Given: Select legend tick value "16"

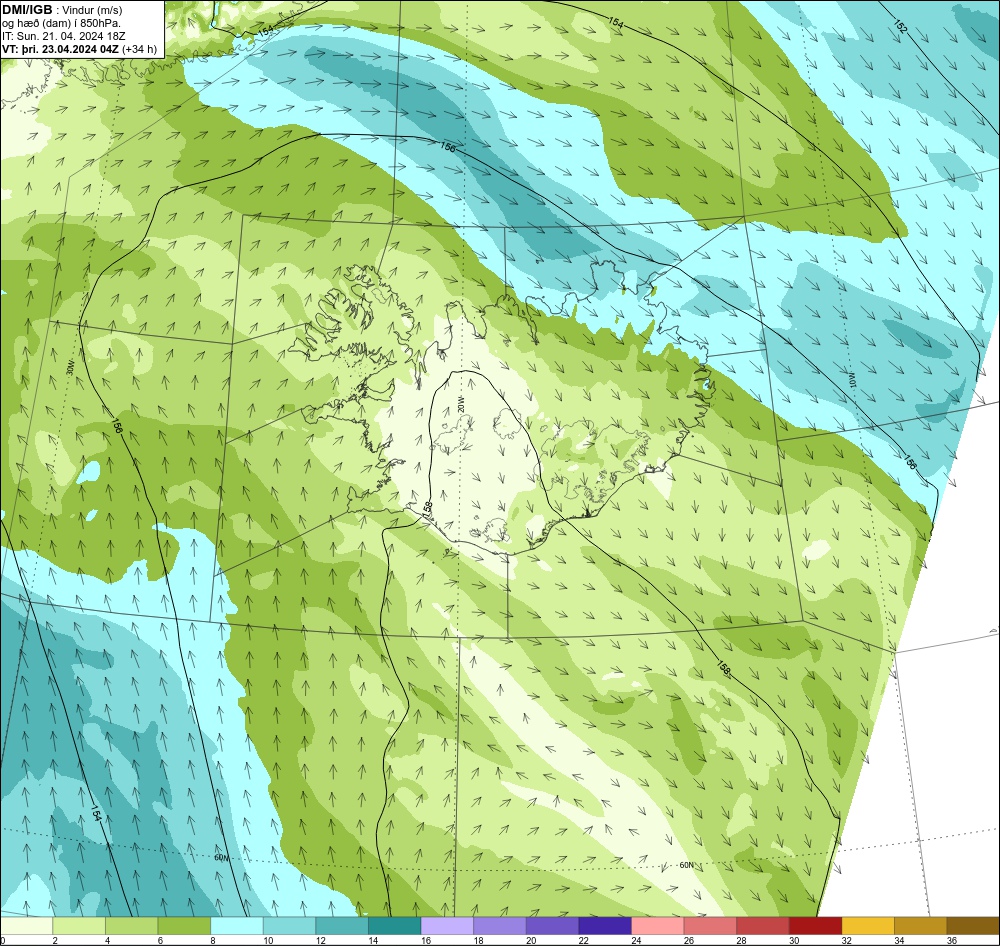Looking at the screenshot, I should (x=426, y=940).
